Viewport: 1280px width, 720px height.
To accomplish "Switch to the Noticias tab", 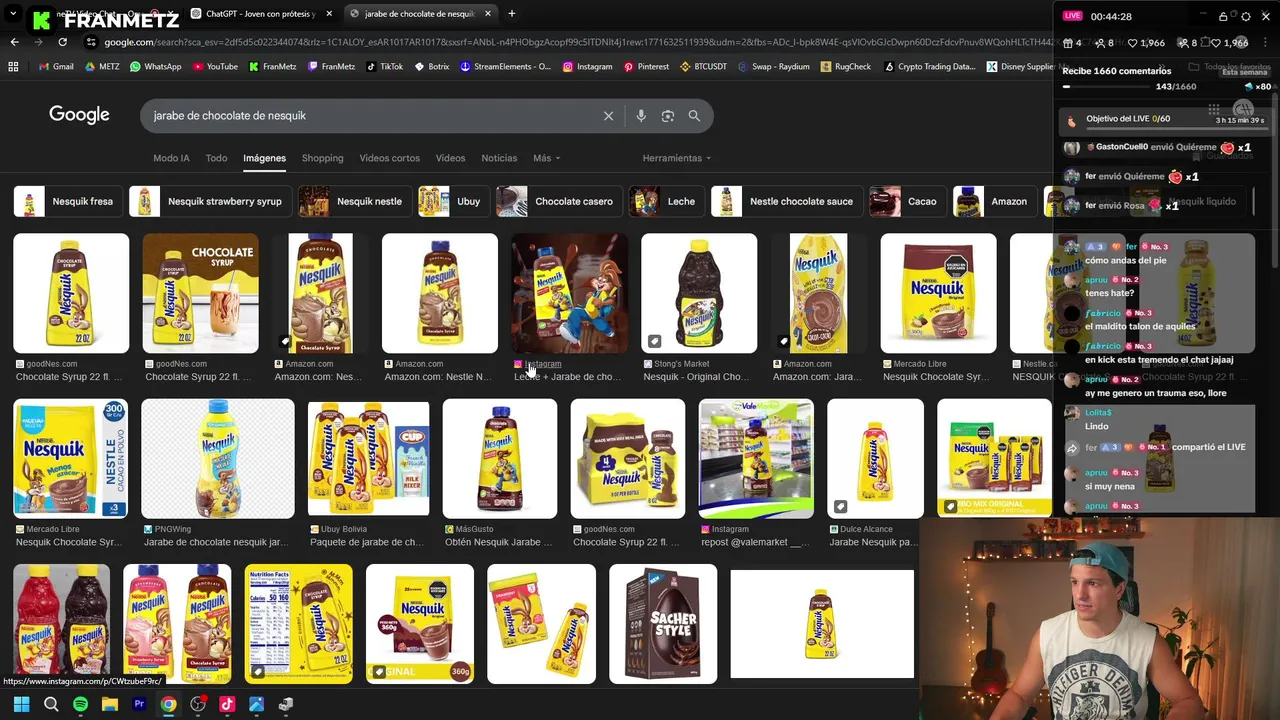I will (x=499, y=158).
